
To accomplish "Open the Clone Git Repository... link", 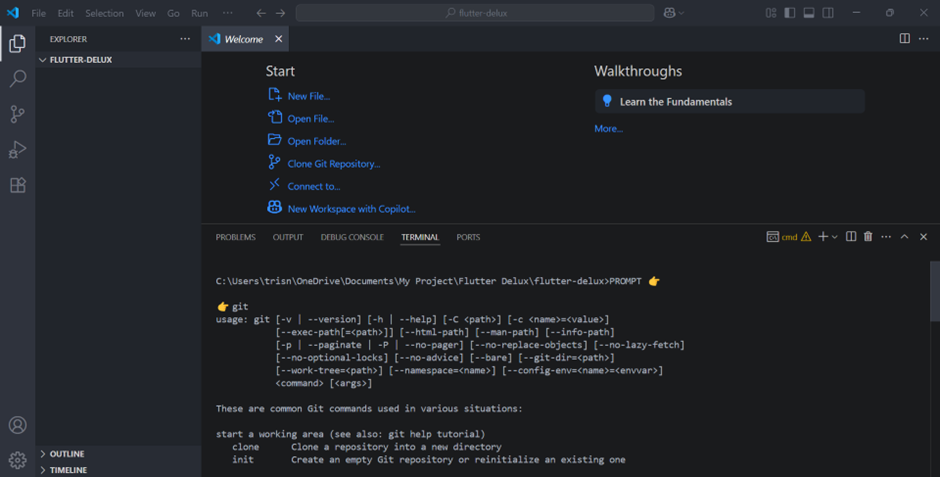I will 334,164.
